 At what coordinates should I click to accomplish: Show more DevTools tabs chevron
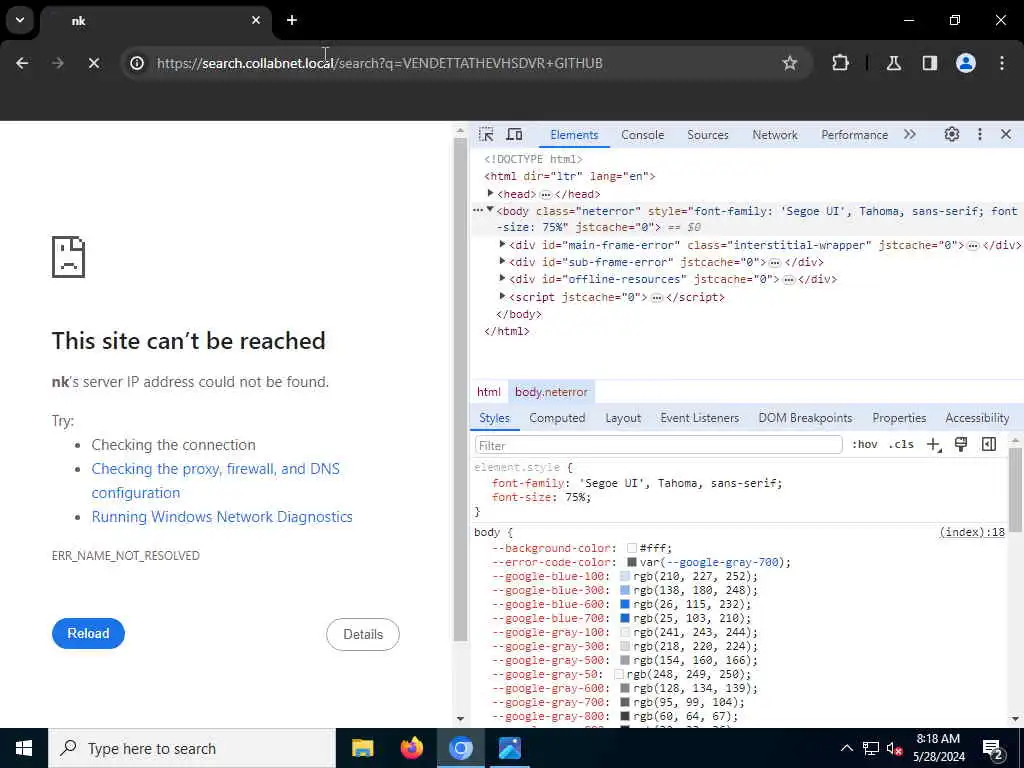pyautogui.click(x=910, y=135)
